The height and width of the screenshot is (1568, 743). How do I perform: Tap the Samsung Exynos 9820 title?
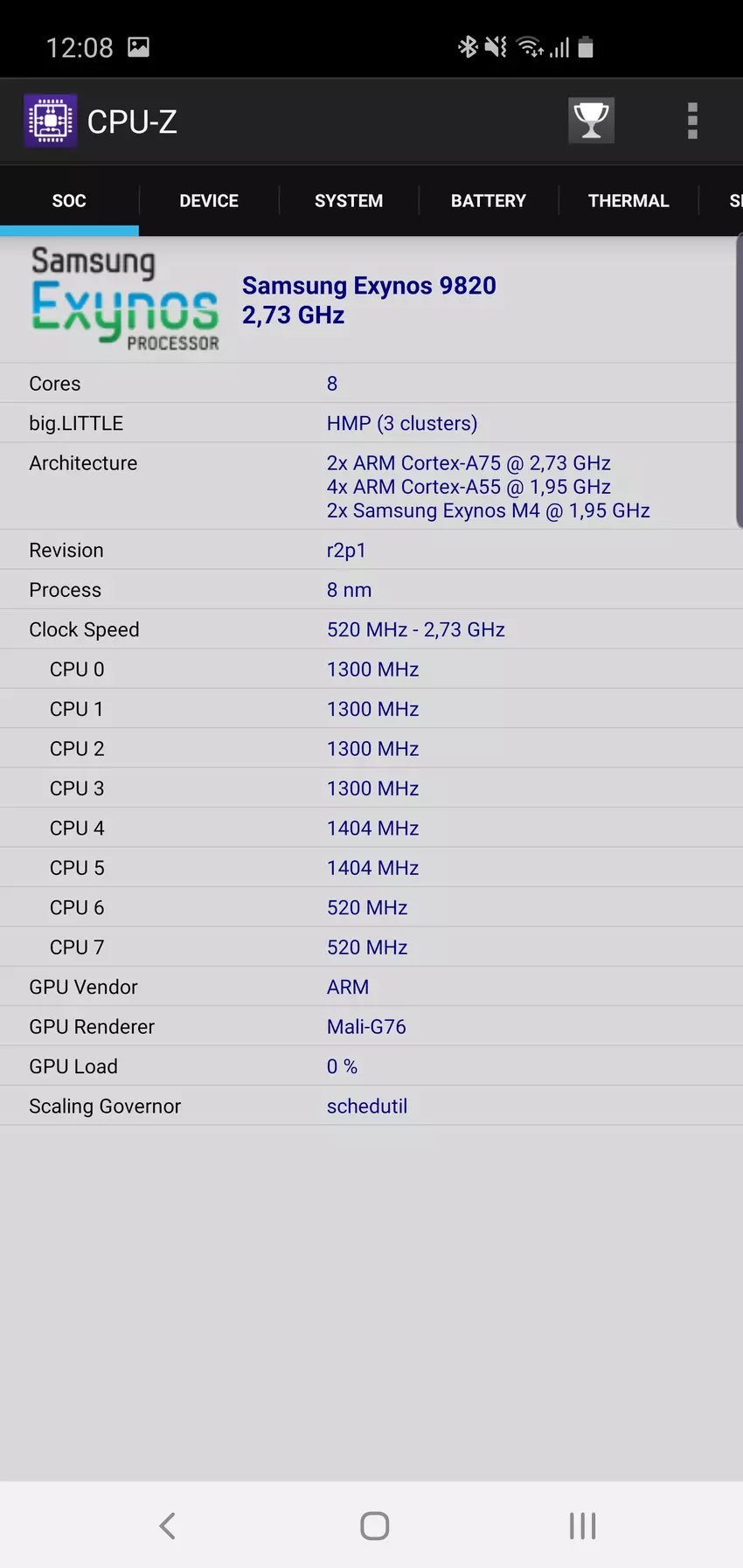point(369,286)
